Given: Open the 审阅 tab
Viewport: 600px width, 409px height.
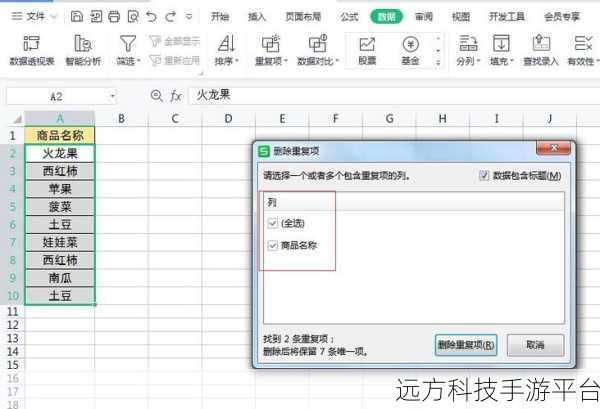Looking at the screenshot, I should [x=424, y=17].
